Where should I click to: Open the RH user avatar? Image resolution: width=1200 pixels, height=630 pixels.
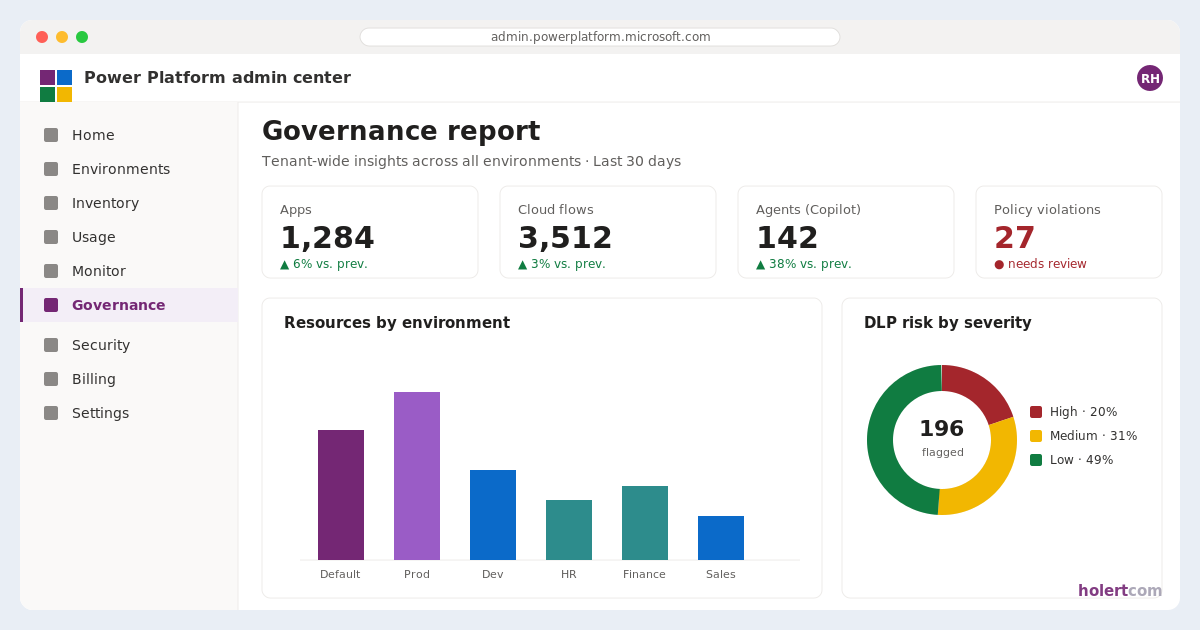(x=1150, y=78)
